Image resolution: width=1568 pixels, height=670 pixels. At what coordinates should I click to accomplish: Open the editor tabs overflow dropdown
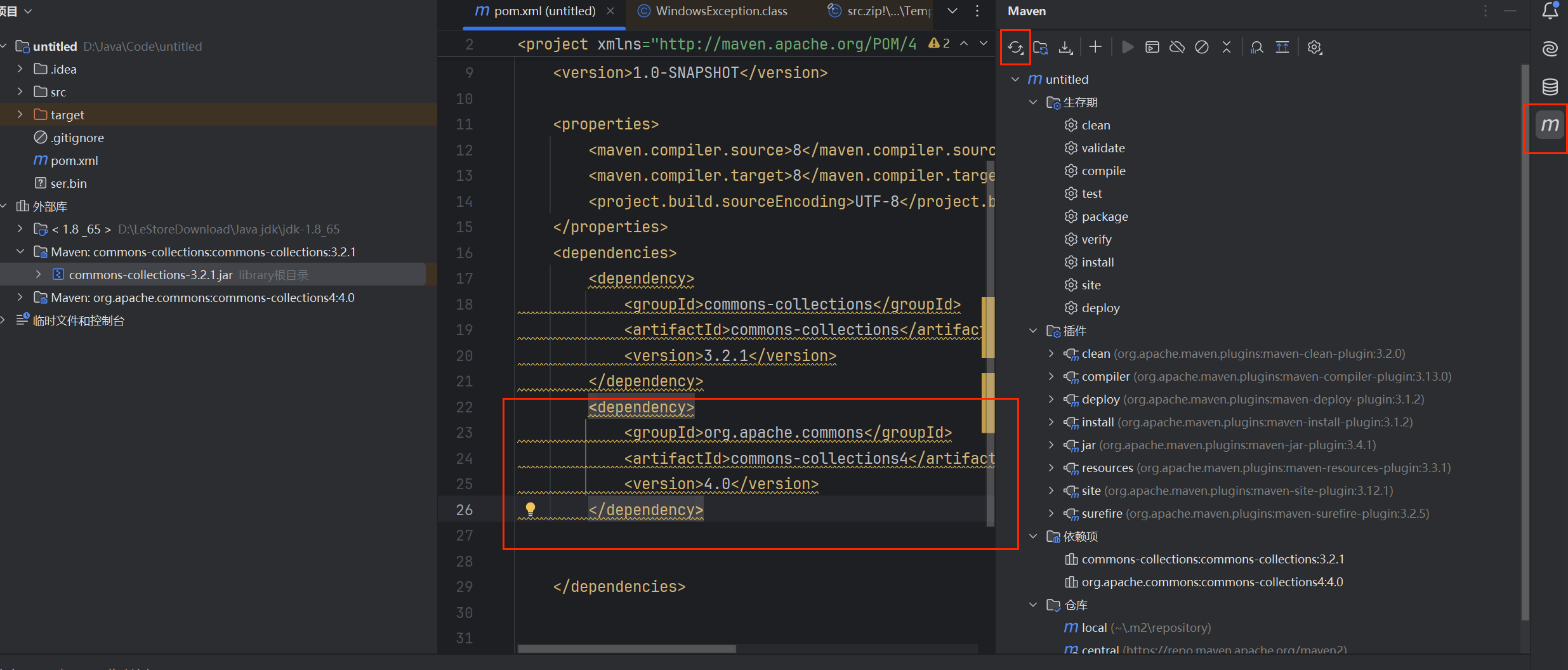(x=952, y=11)
